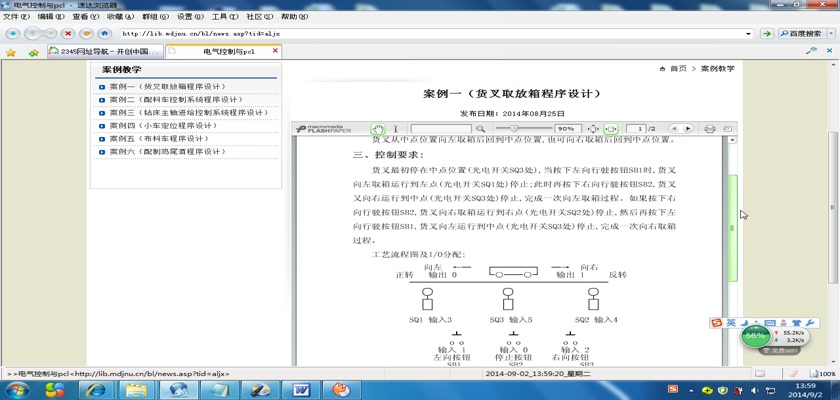Open Sogou skin shirt icon
The width and height of the screenshot is (840, 400).
click(796, 323)
